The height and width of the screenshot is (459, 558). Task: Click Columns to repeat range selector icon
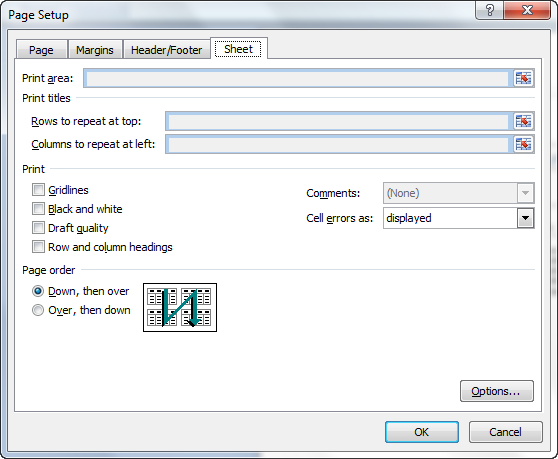click(x=523, y=144)
